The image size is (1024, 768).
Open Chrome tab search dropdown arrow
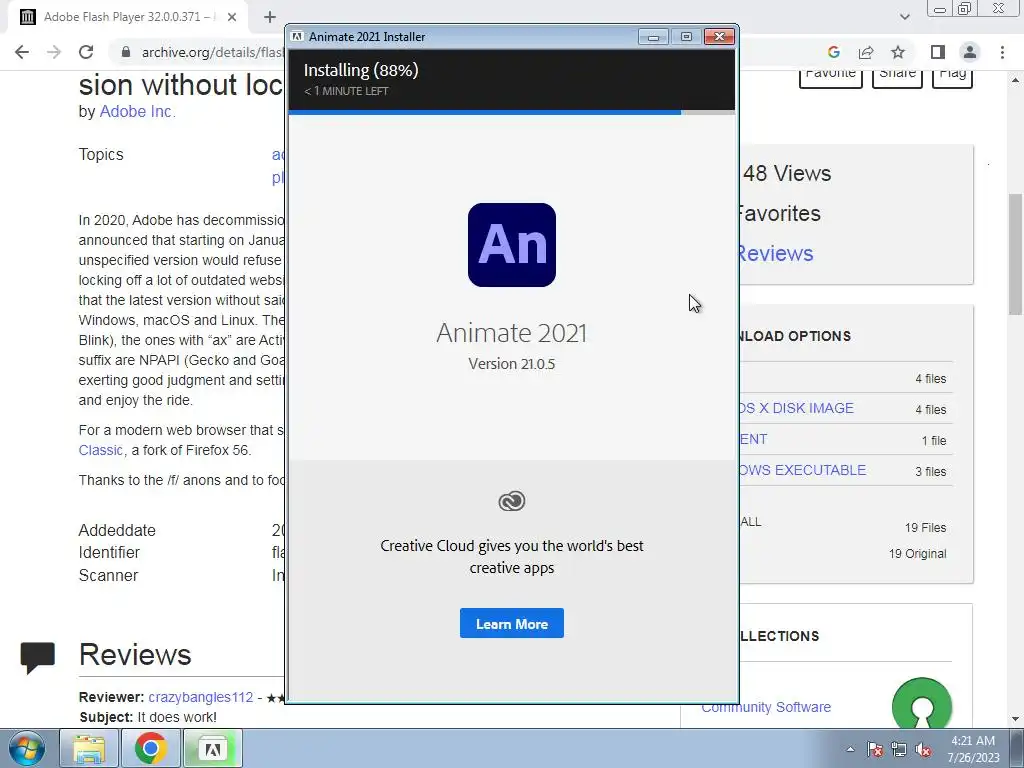(904, 17)
